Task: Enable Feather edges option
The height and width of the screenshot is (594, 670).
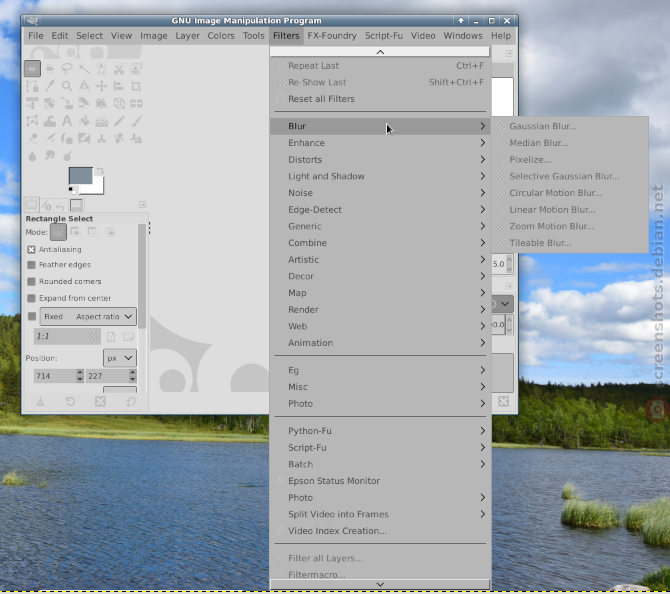Action: tap(31, 265)
